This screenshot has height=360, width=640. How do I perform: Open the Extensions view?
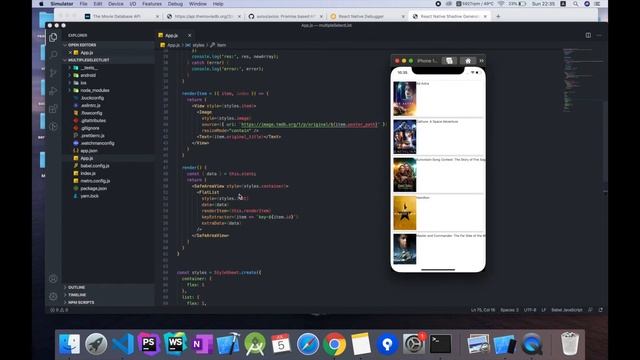[53, 109]
